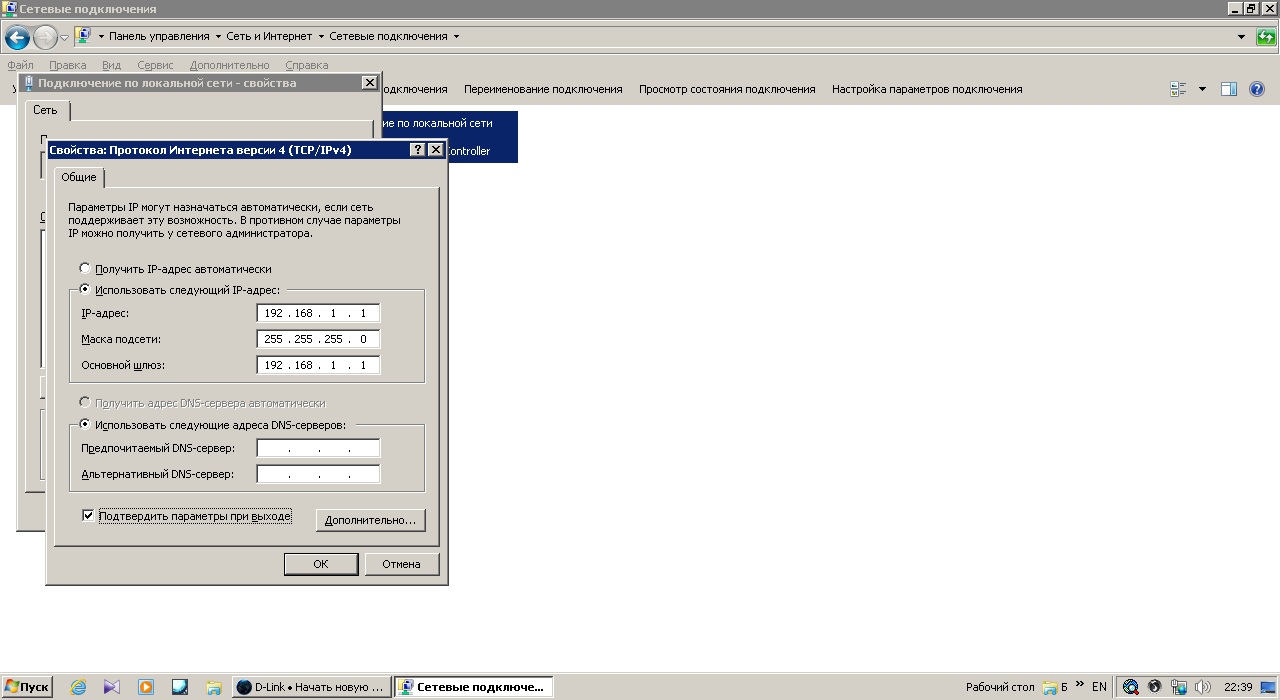Click the 'Предпочитаемый DNS-сервер' input field
The width and height of the screenshot is (1280, 700).
318,448
